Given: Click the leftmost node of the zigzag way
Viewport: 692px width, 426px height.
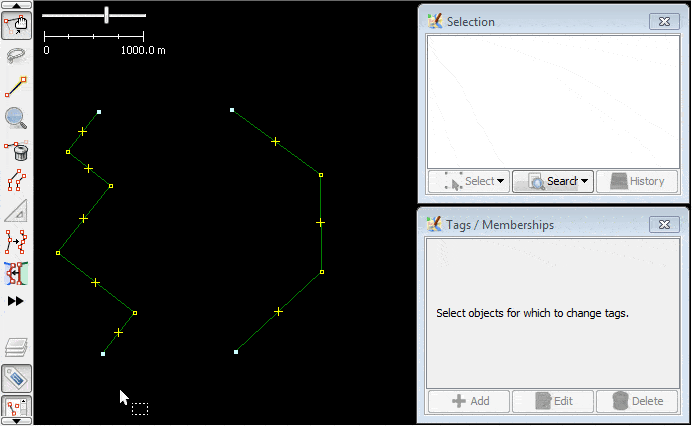Looking at the screenshot, I should point(58,253).
